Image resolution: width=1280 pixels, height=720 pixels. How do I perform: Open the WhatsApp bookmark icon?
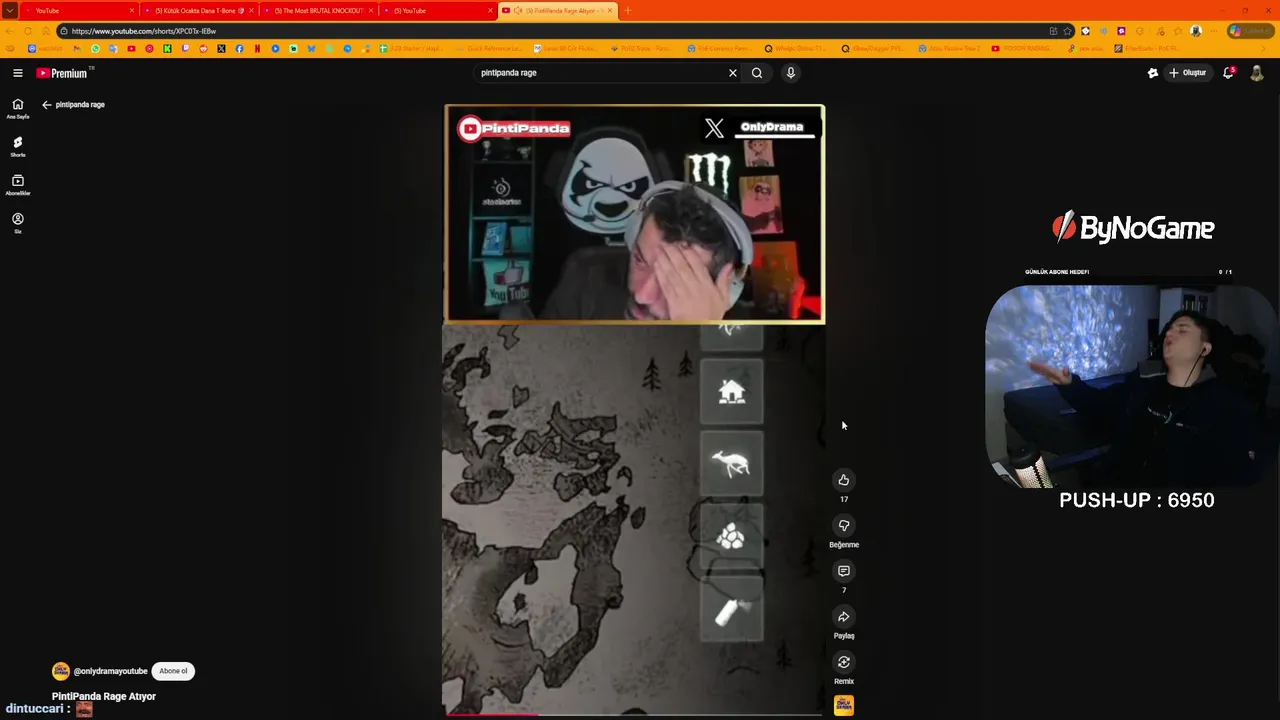coord(95,48)
